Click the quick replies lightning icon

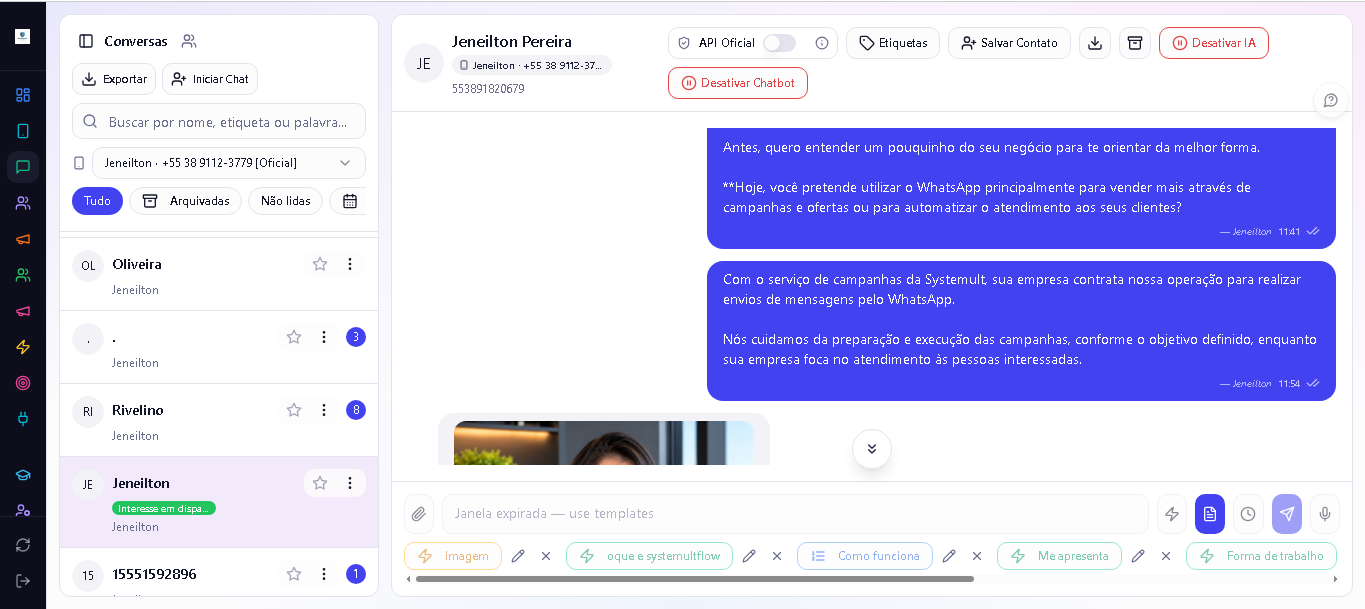1172,514
